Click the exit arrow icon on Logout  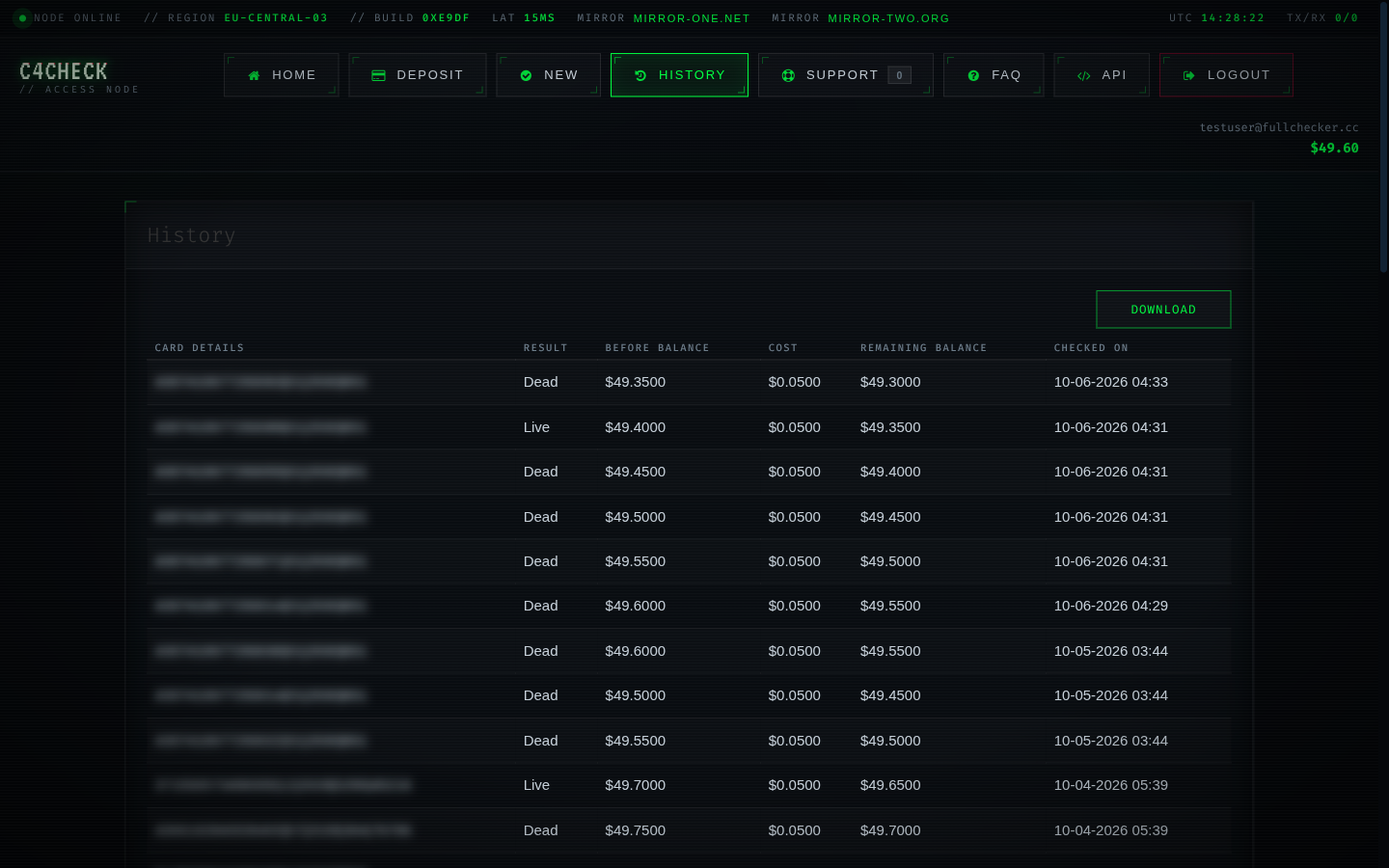point(1189,75)
